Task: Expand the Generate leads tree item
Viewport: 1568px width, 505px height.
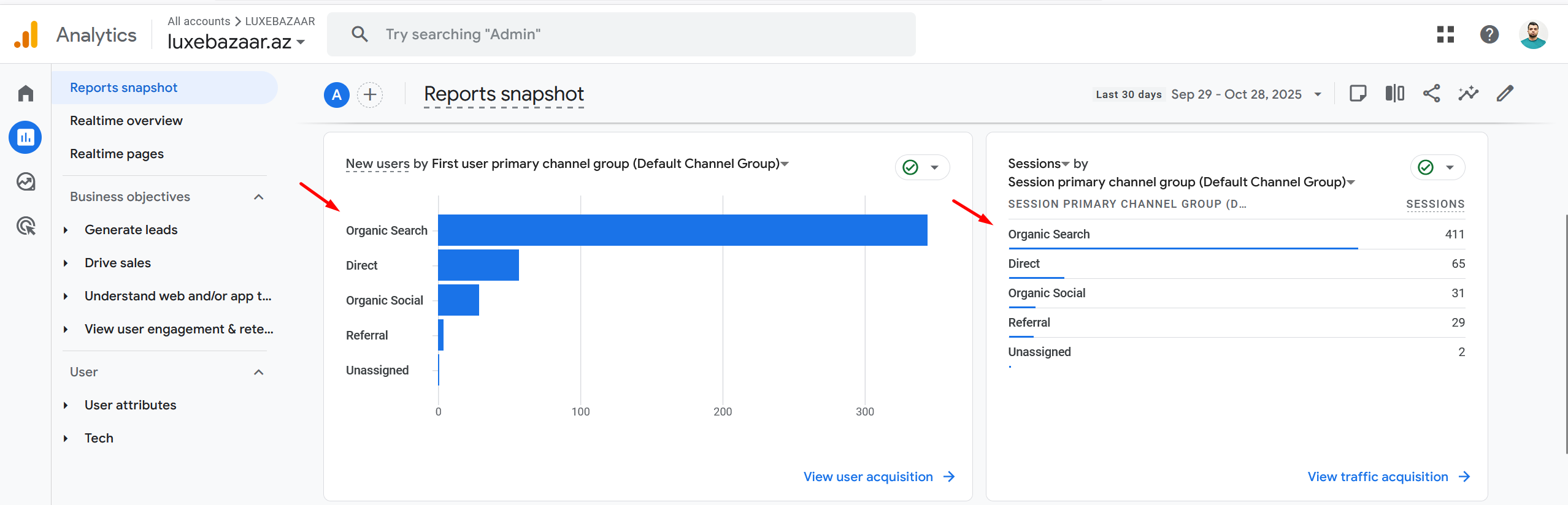Action: point(66,230)
